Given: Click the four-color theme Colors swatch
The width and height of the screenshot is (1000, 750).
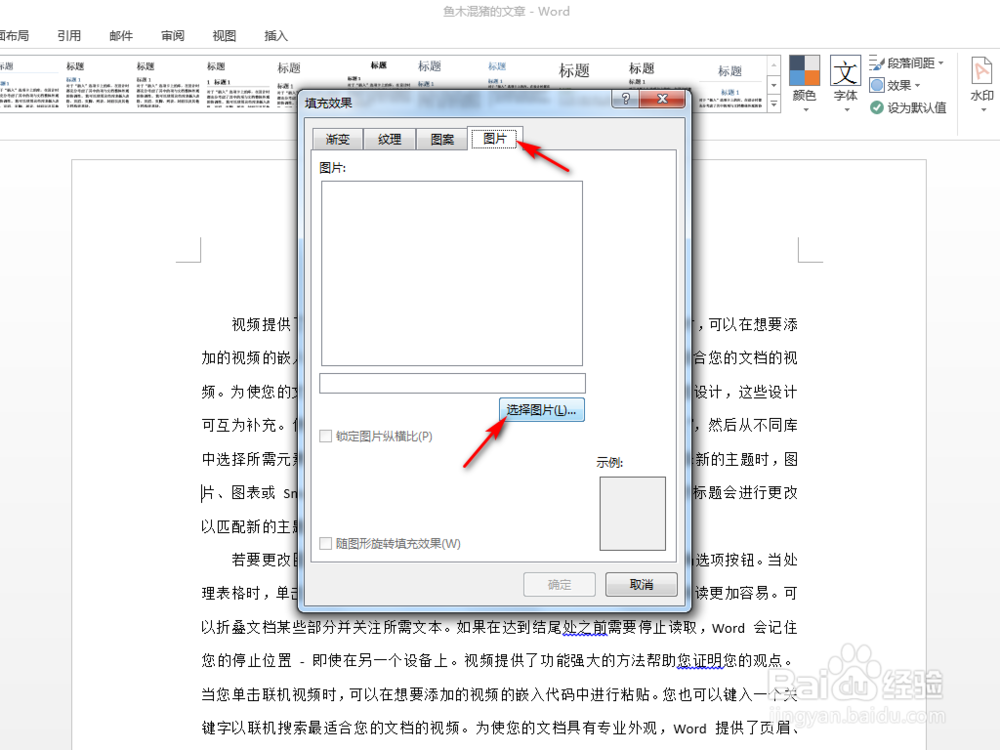Looking at the screenshot, I should 804,70.
